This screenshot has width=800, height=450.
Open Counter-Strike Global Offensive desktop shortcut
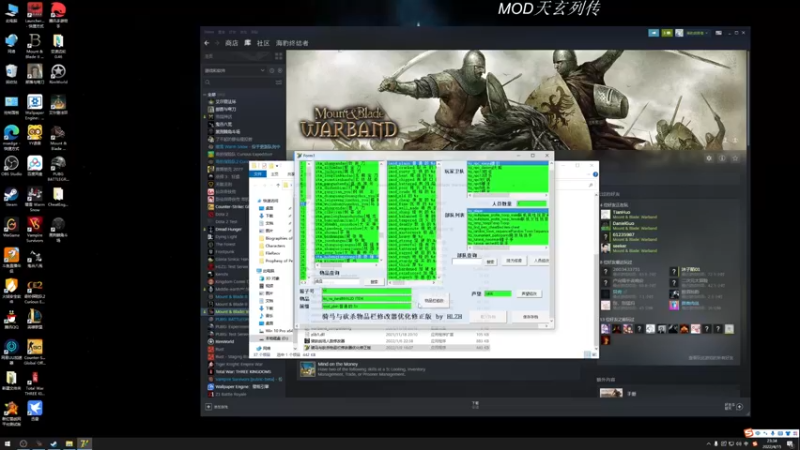click(35, 351)
